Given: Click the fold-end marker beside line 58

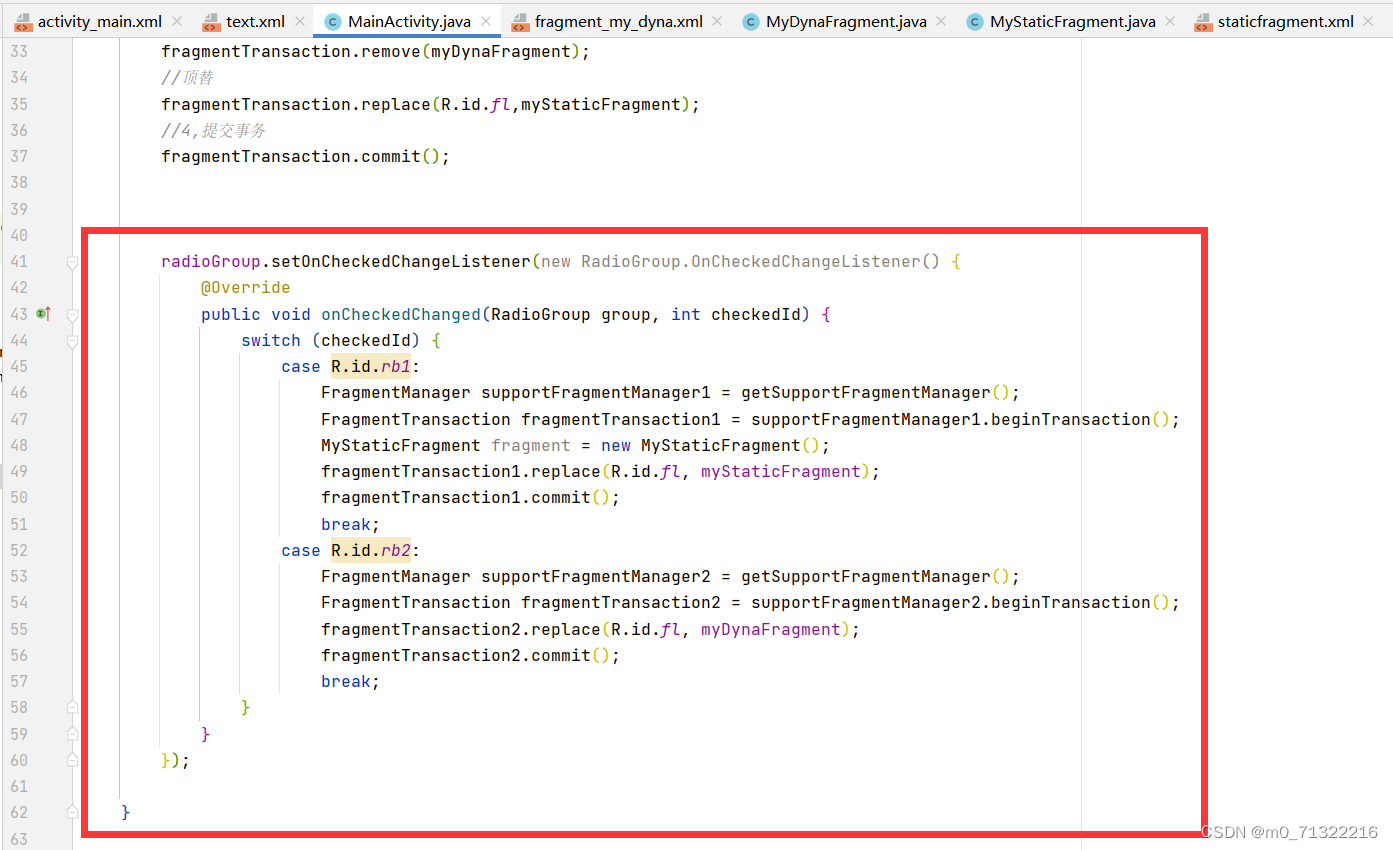Looking at the screenshot, I should [x=71, y=707].
